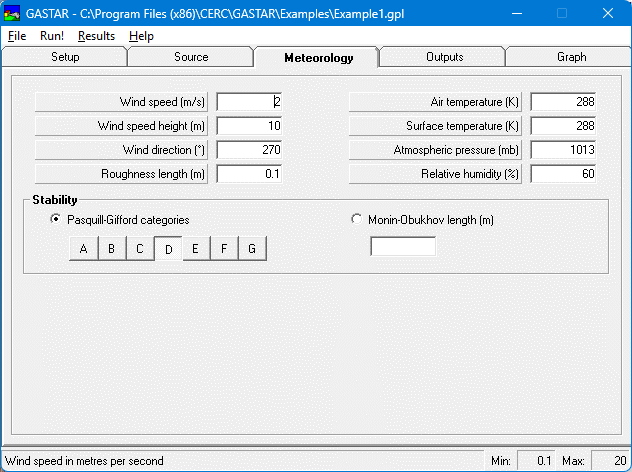632x472 pixels.
Task: Go to the Setup tab
Action: tap(65, 57)
